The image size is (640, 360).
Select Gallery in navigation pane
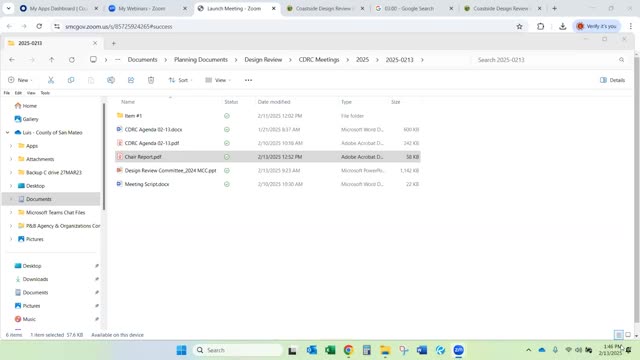click(x=30, y=119)
